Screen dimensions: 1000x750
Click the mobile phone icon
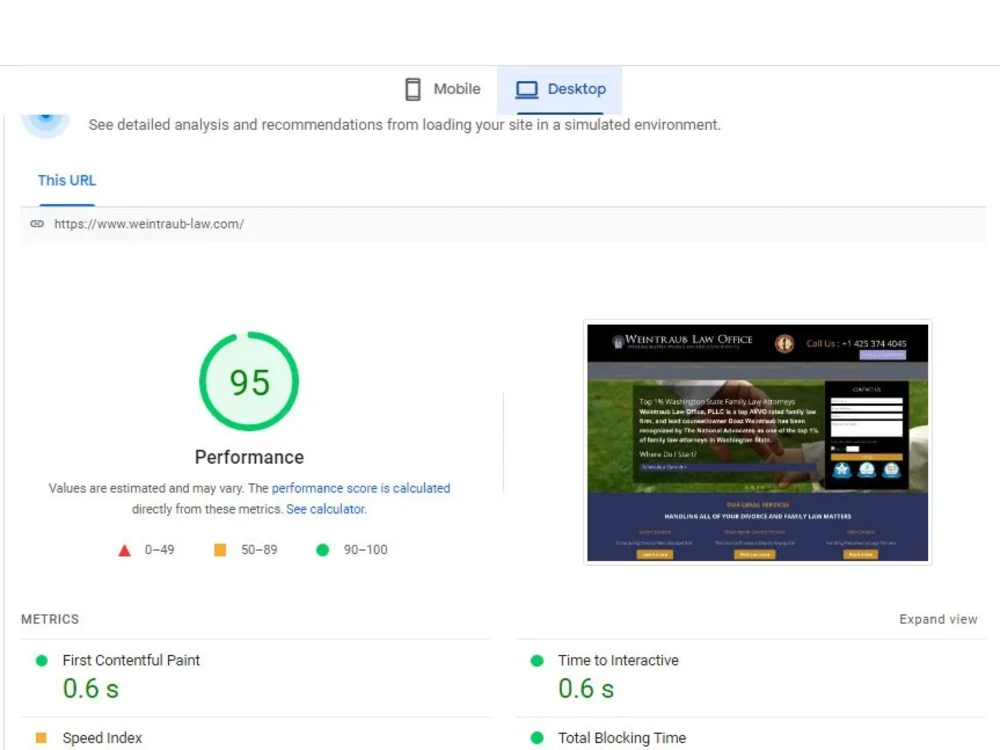coord(413,89)
